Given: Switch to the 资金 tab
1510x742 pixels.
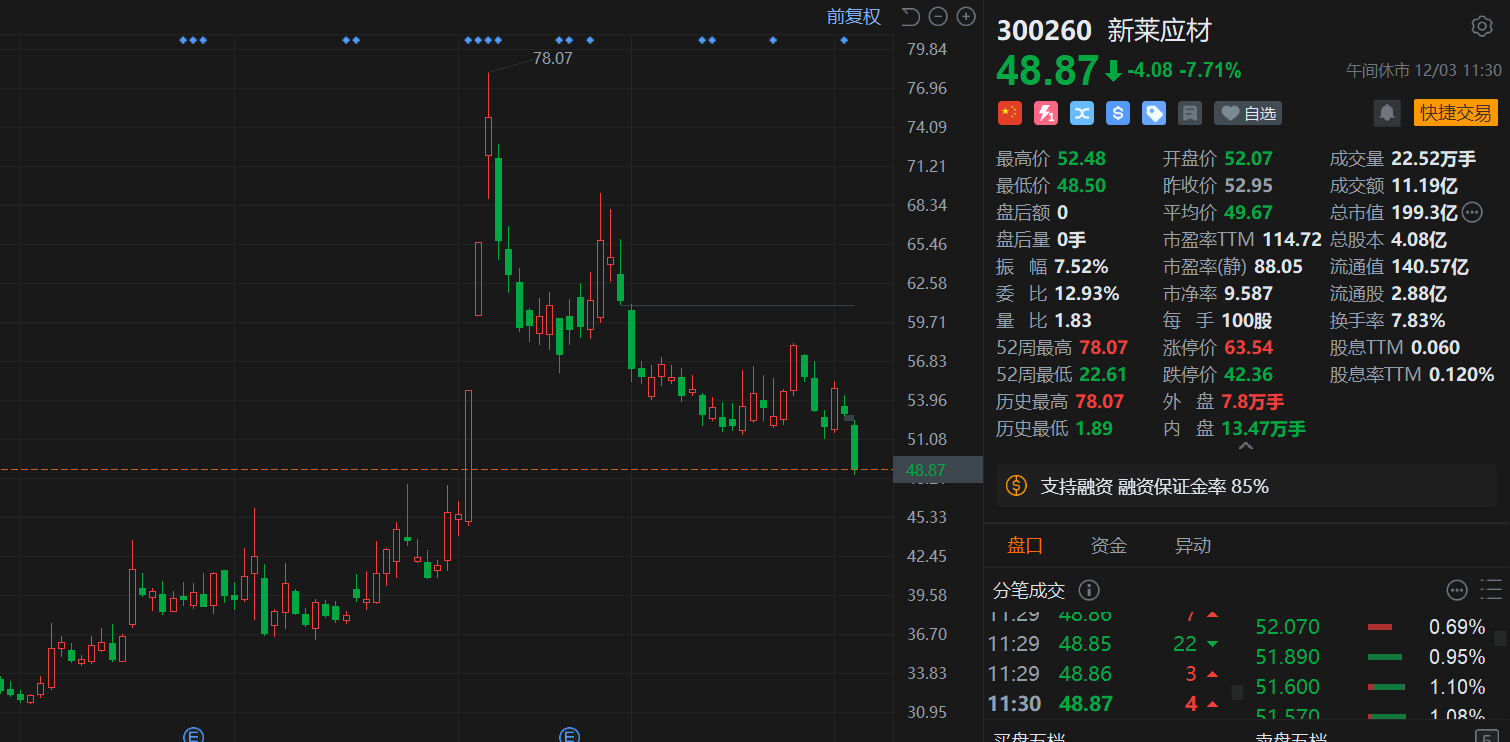Looking at the screenshot, I should point(1108,545).
